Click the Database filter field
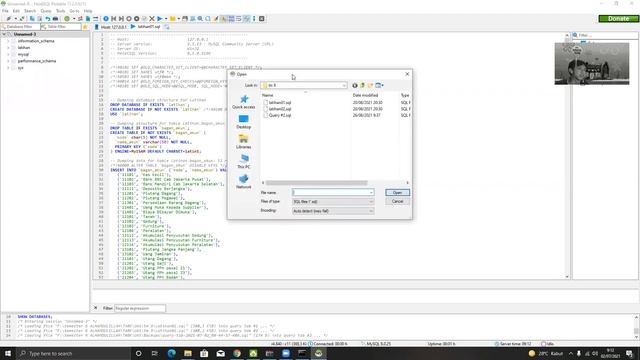Screen dimensions: 640x360 [x=20, y=27]
